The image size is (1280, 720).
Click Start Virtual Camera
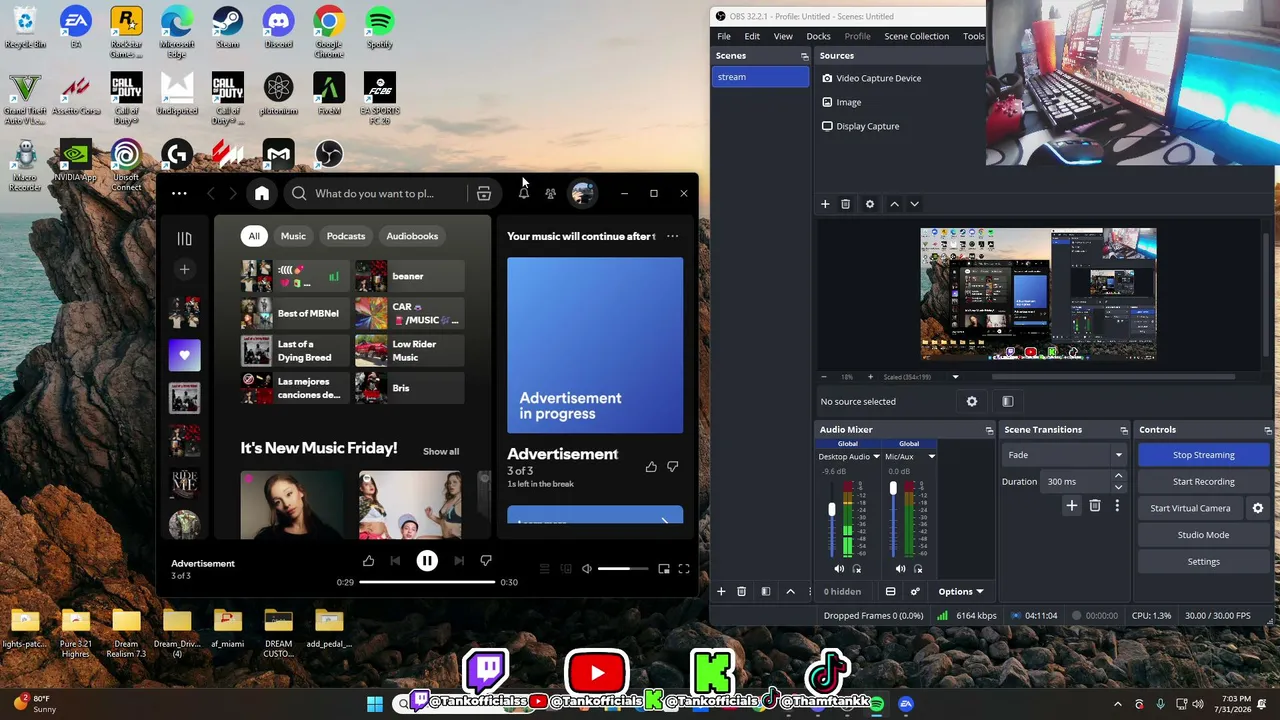click(1190, 508)
